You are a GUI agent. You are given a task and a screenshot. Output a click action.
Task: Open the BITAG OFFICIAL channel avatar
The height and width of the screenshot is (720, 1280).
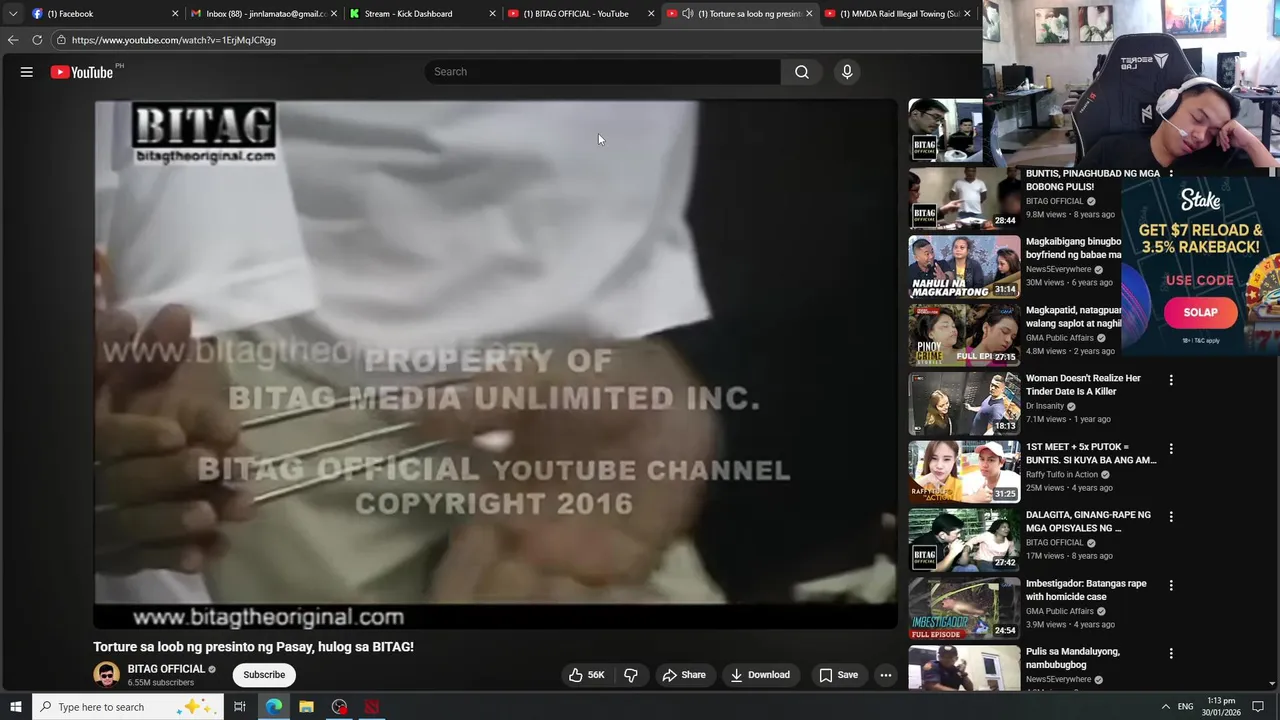click(x=106, y=675)
